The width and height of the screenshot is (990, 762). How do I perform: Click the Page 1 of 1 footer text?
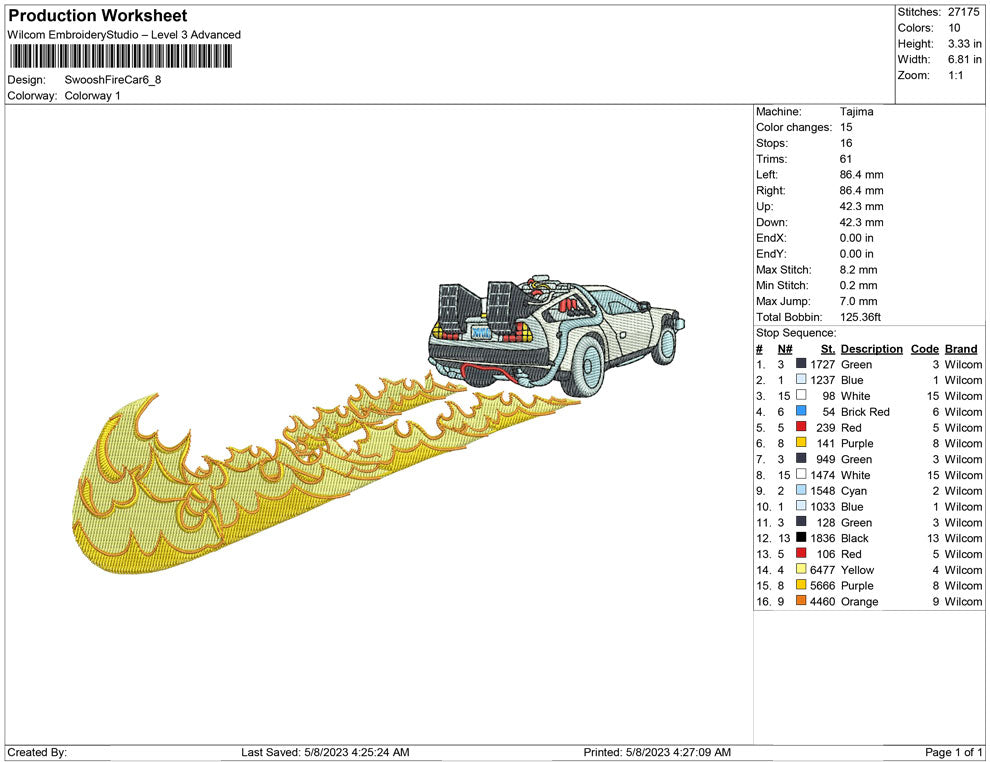click(x=954, y=752)
